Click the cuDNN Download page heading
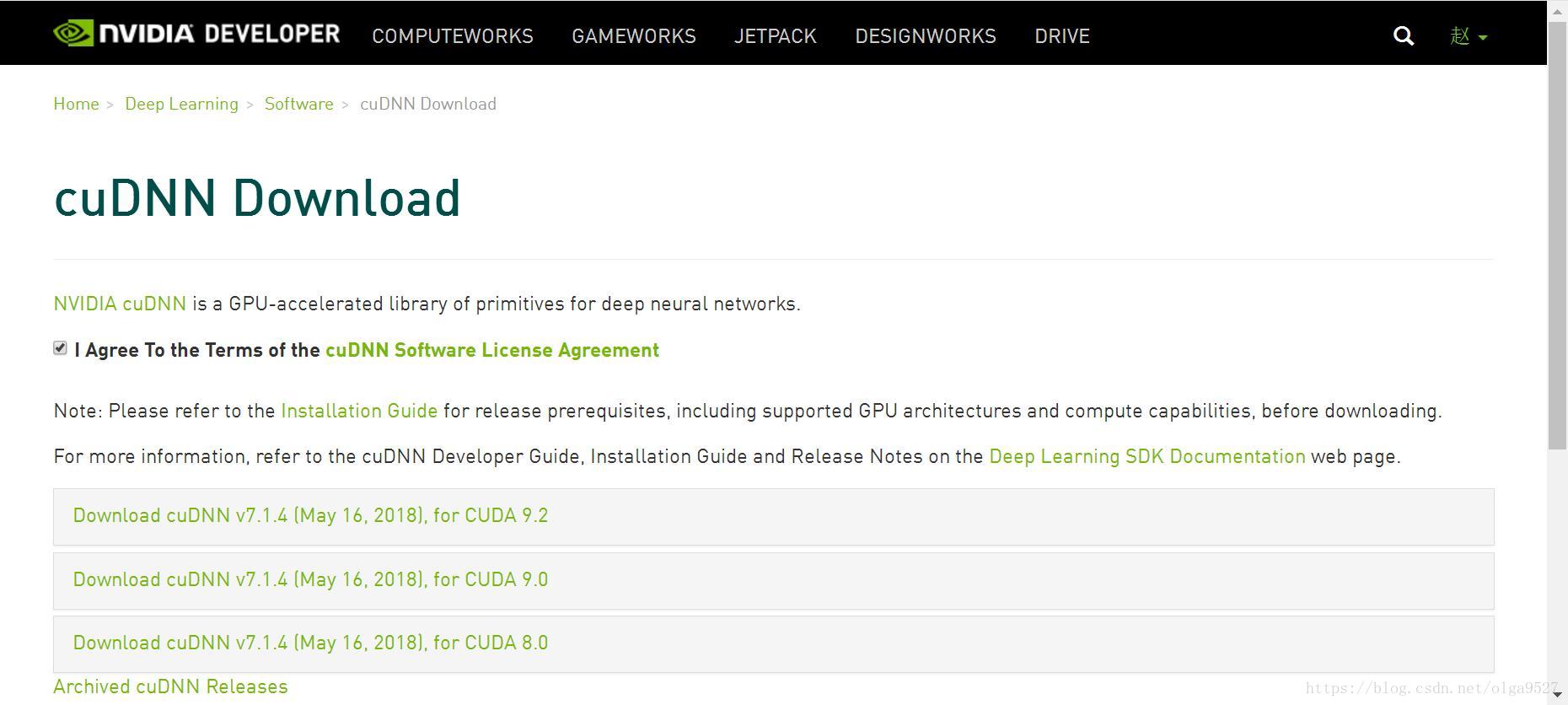The height and width of the screenshot is (705, 1568). (257, 198)
